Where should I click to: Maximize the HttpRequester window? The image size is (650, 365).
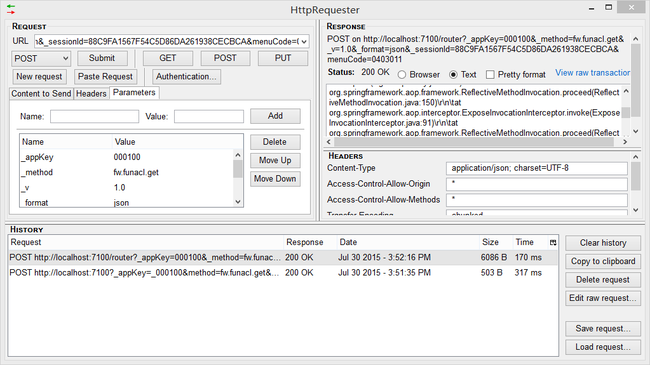coord(609,7)
